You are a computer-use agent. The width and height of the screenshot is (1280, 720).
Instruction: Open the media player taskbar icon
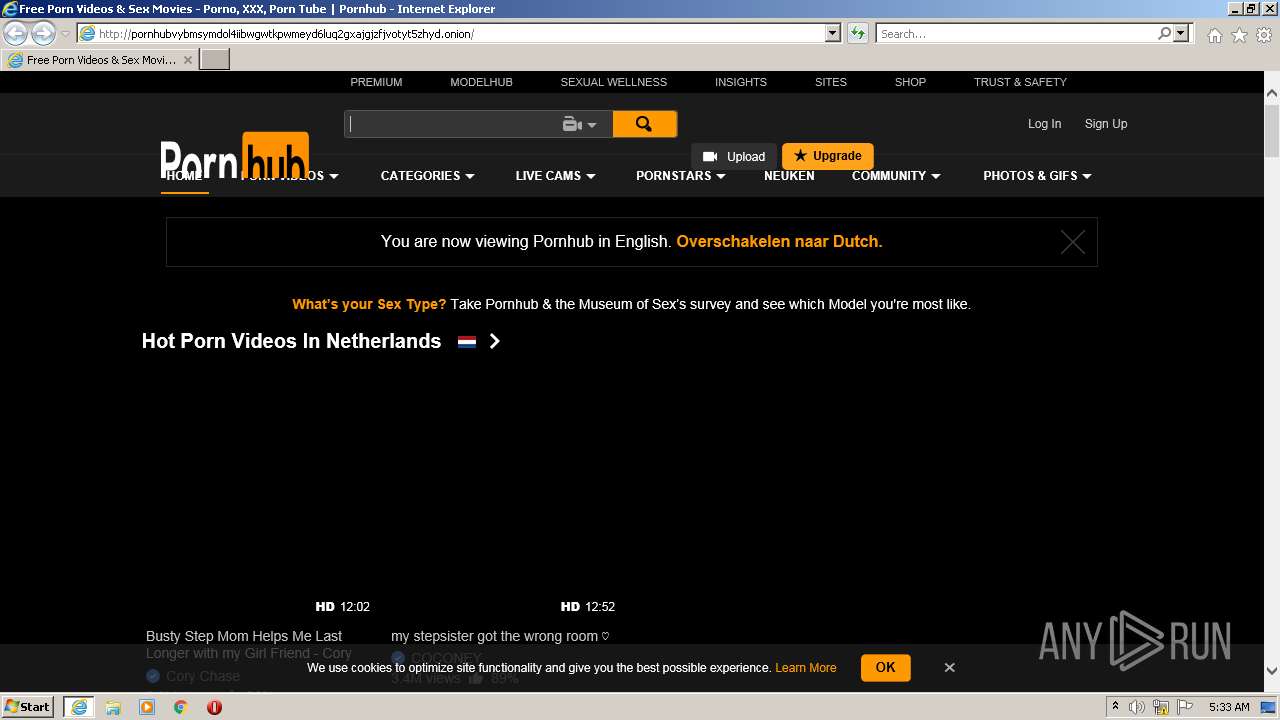(x=147, y=707)
